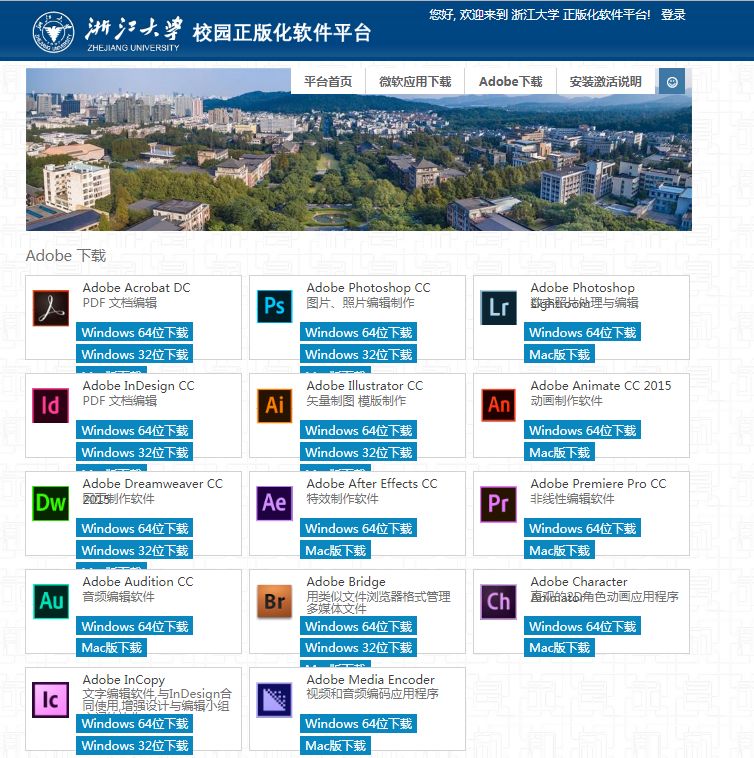Click the After Effects Ae icon
This screenshot has width=754, height=758.
275,503
